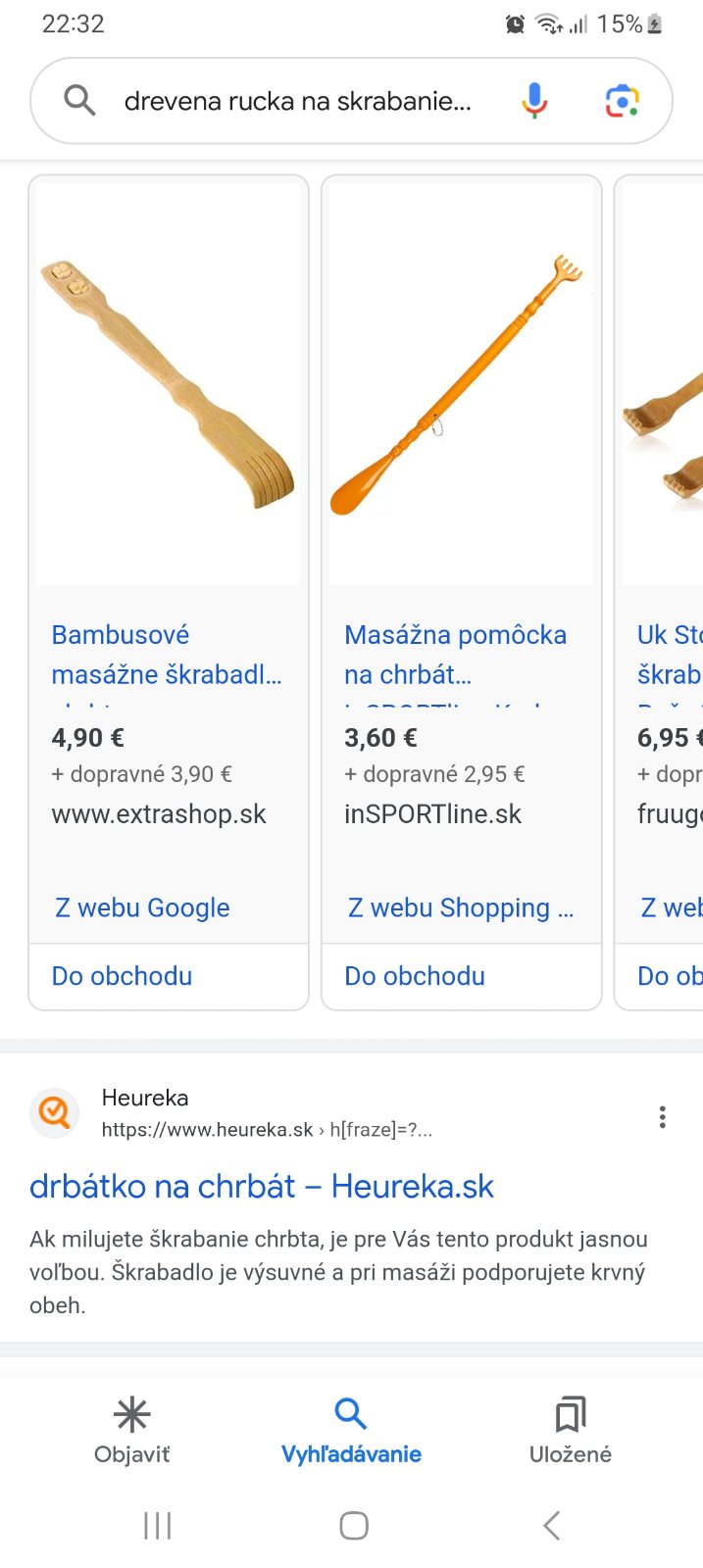Open Masážna pomôcka na chrbát link

(x=455, y=655)
